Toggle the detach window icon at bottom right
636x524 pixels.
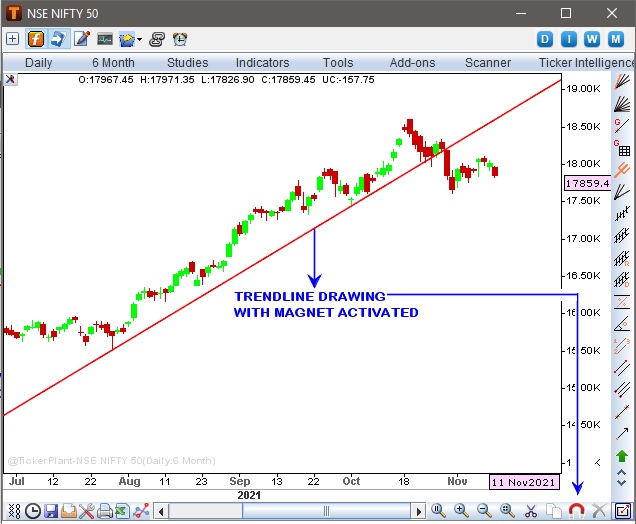[x=623, y=511]
